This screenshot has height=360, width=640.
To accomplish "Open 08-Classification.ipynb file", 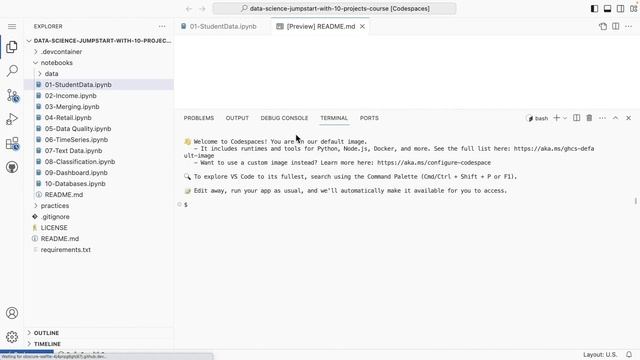I will tap(99, 162).
